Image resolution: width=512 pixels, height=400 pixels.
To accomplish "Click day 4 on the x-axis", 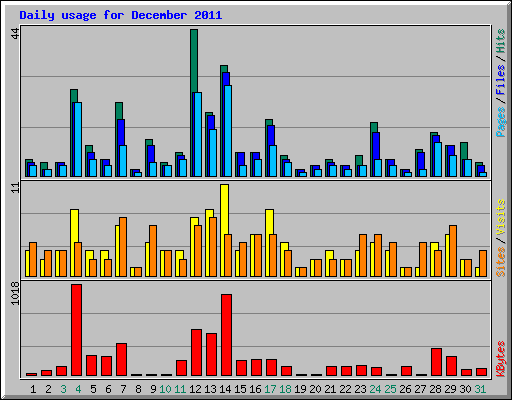I will (x=78, y=389).
